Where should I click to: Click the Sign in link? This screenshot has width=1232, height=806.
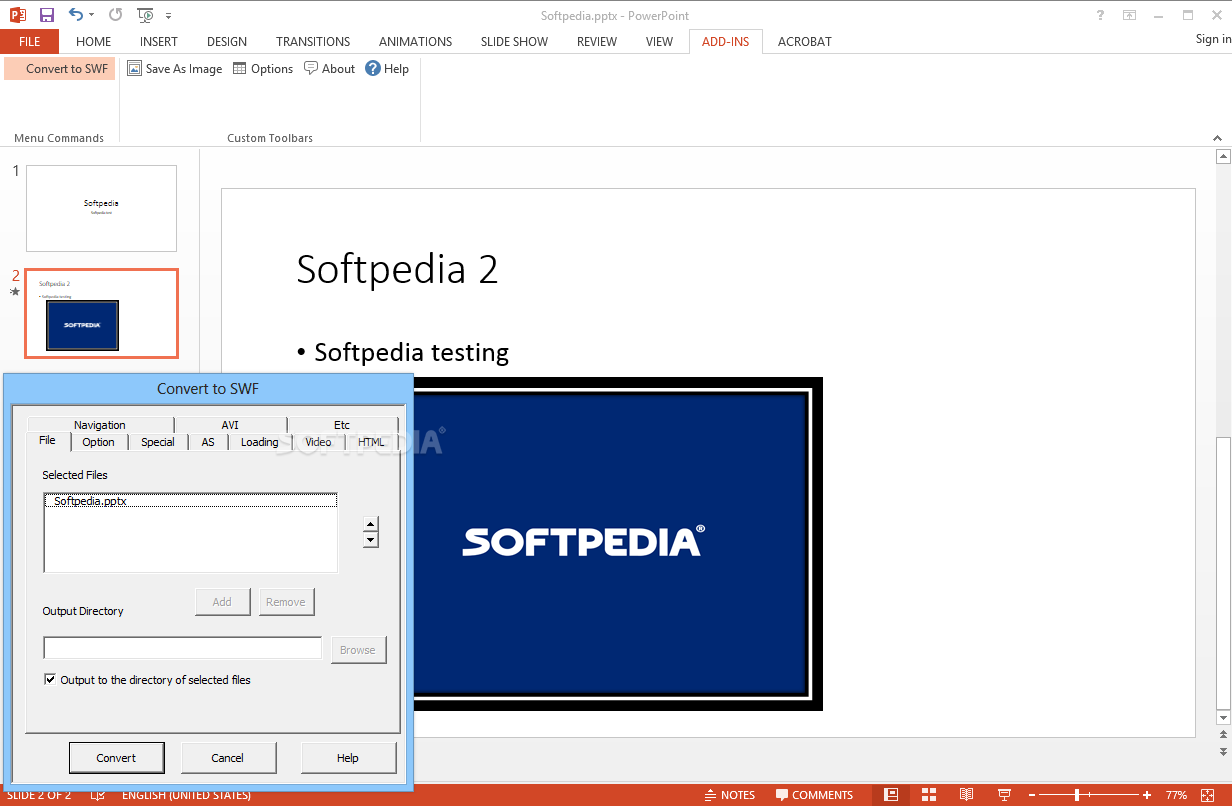[x=1213, y=39]
